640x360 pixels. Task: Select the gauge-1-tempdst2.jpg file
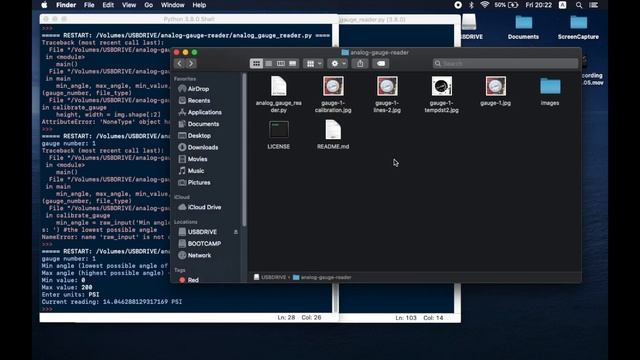coord(441,95)
